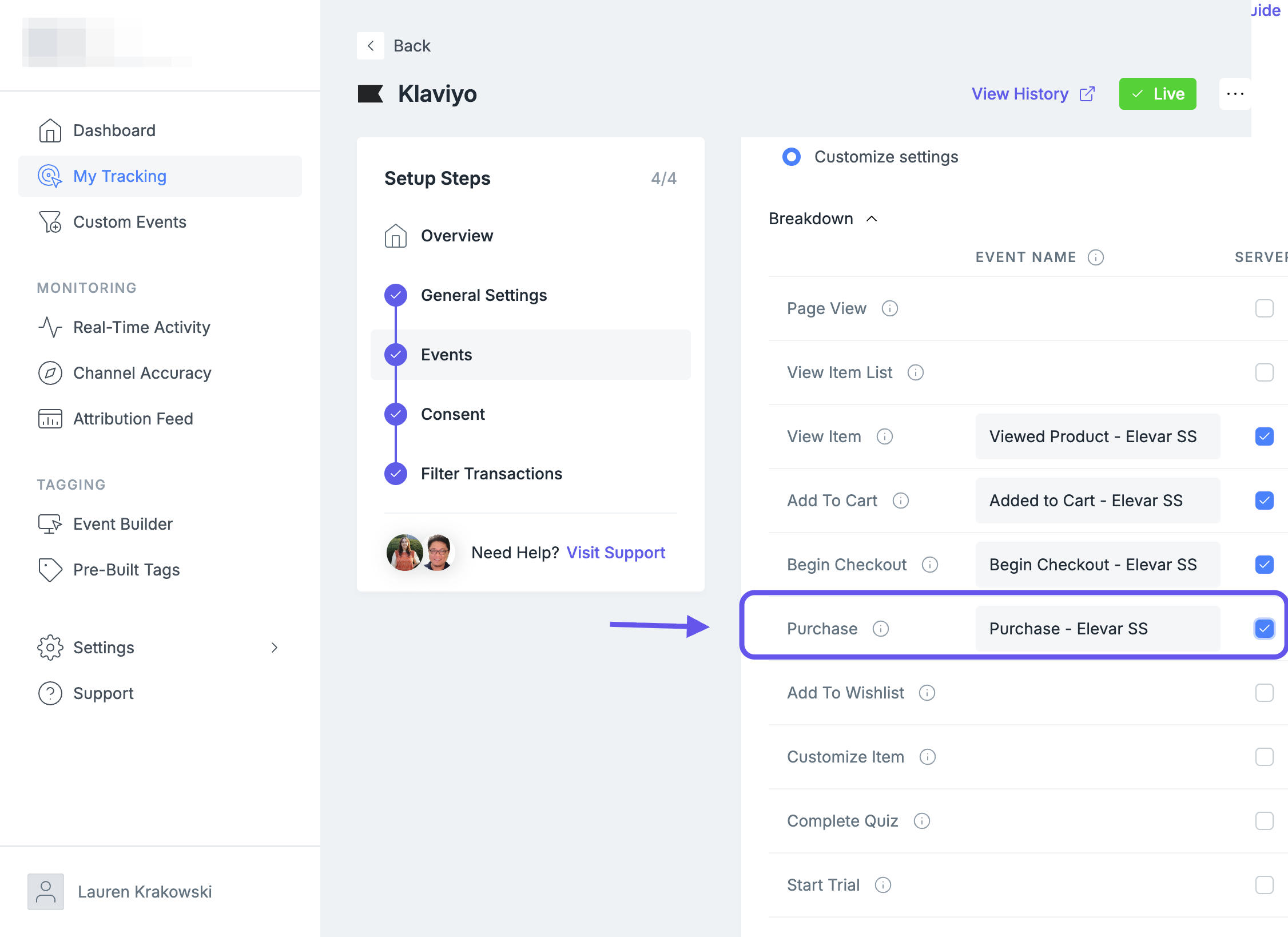Image resolution: width=1288 pixels, height=937 pixels.
Task: Edit the Viewed Product - Elevar SS field
Action: [x=1098, y=436]
